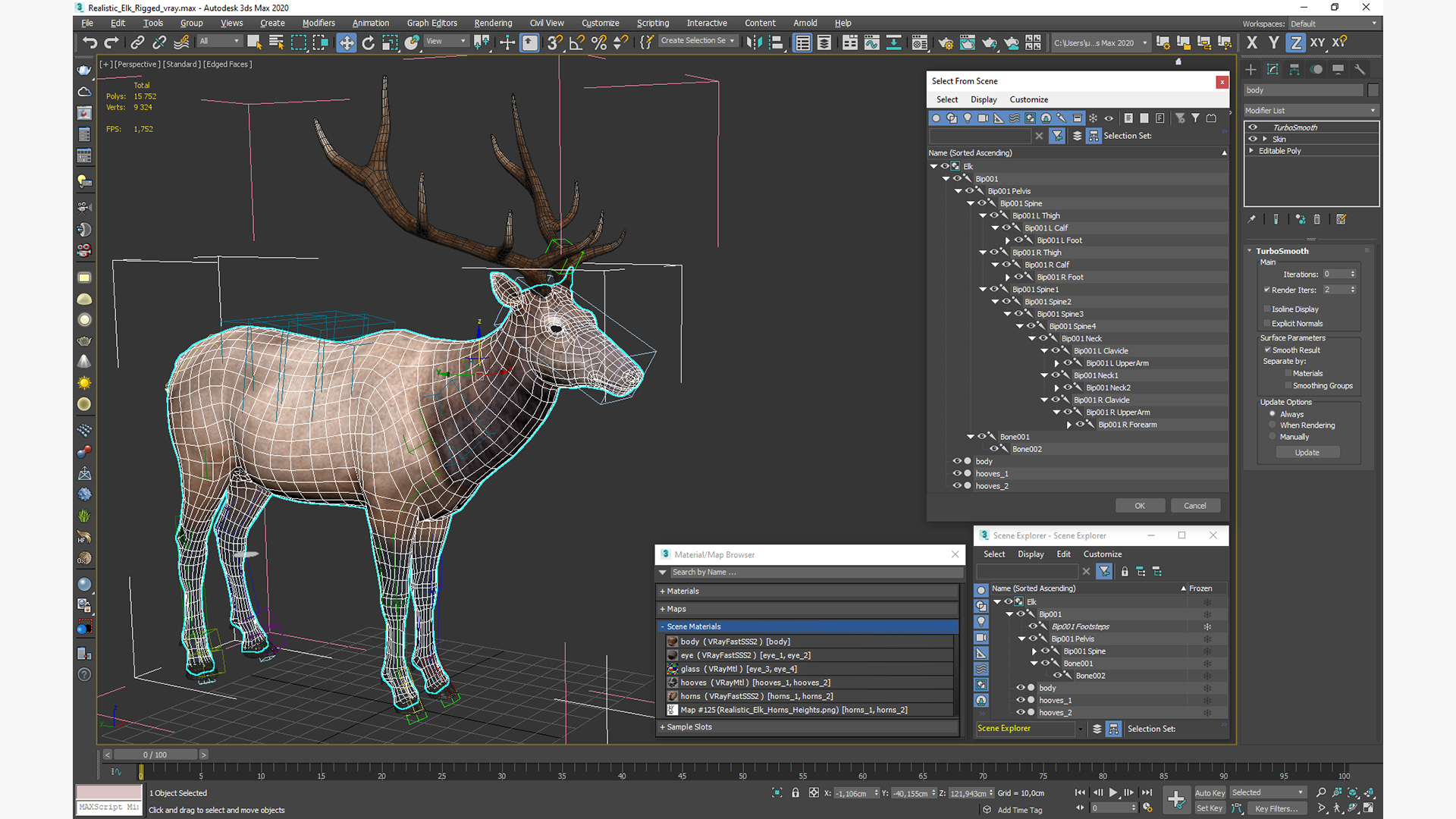The height and width of the screenshot is (819, 1456).
Task: Activate the Select and Link tool
Action: [137, 42]
